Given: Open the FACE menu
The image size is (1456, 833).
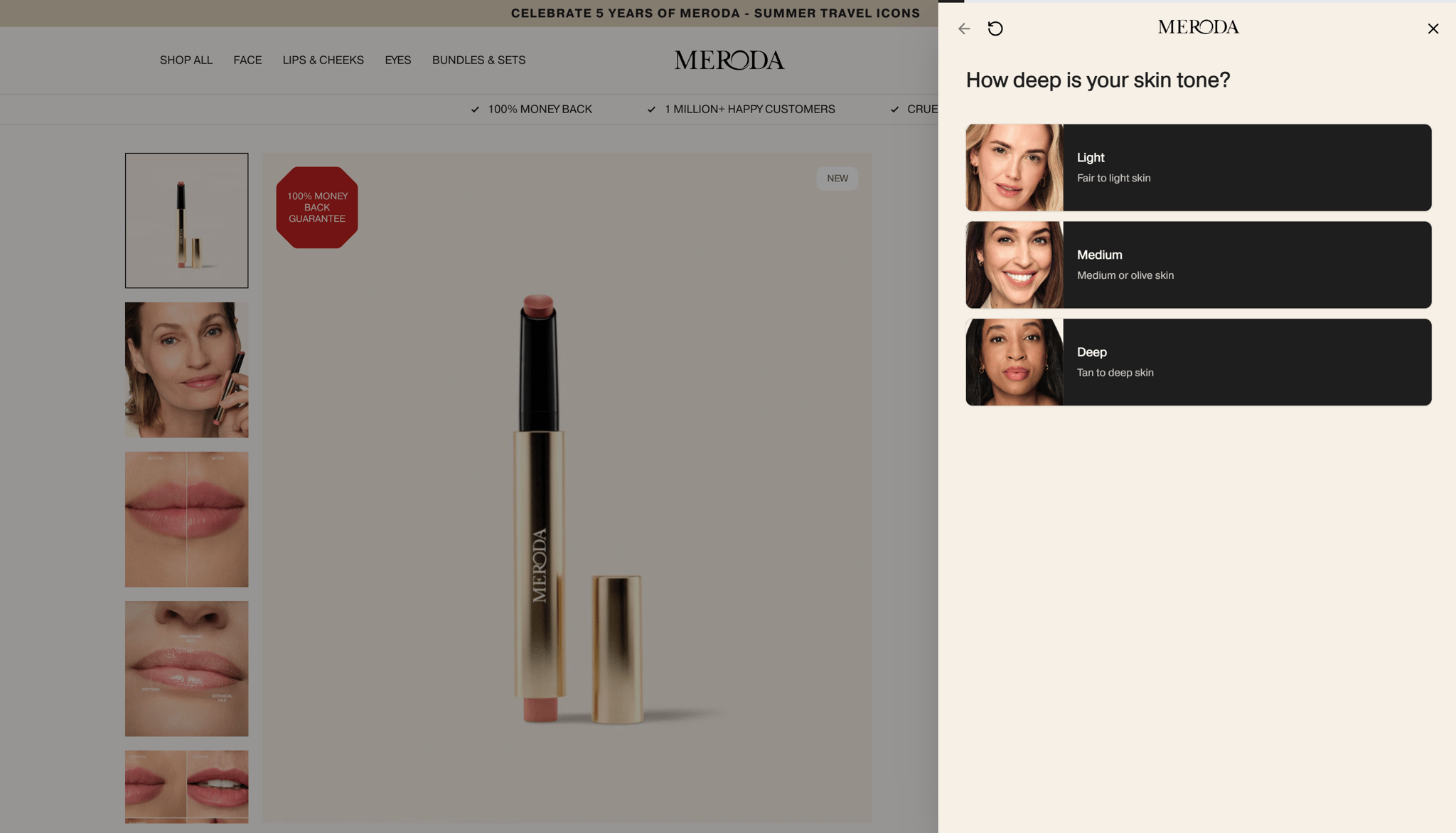Looking at the screenshot, I should click(247, 60).
